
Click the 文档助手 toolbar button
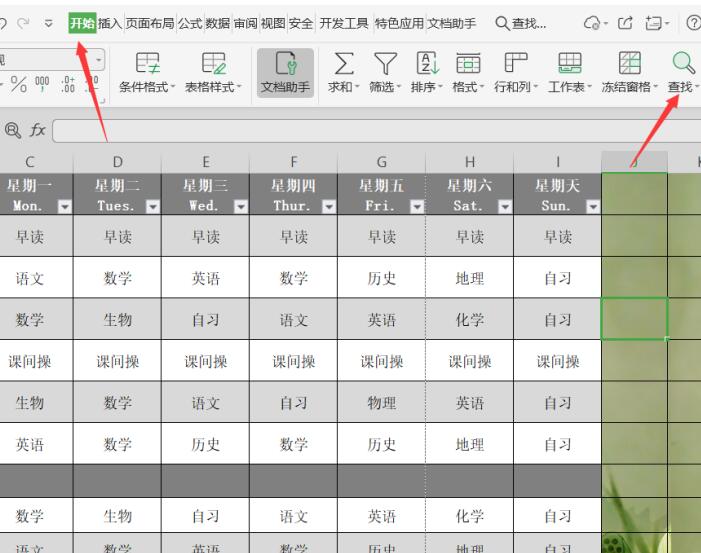click(285, 73)
